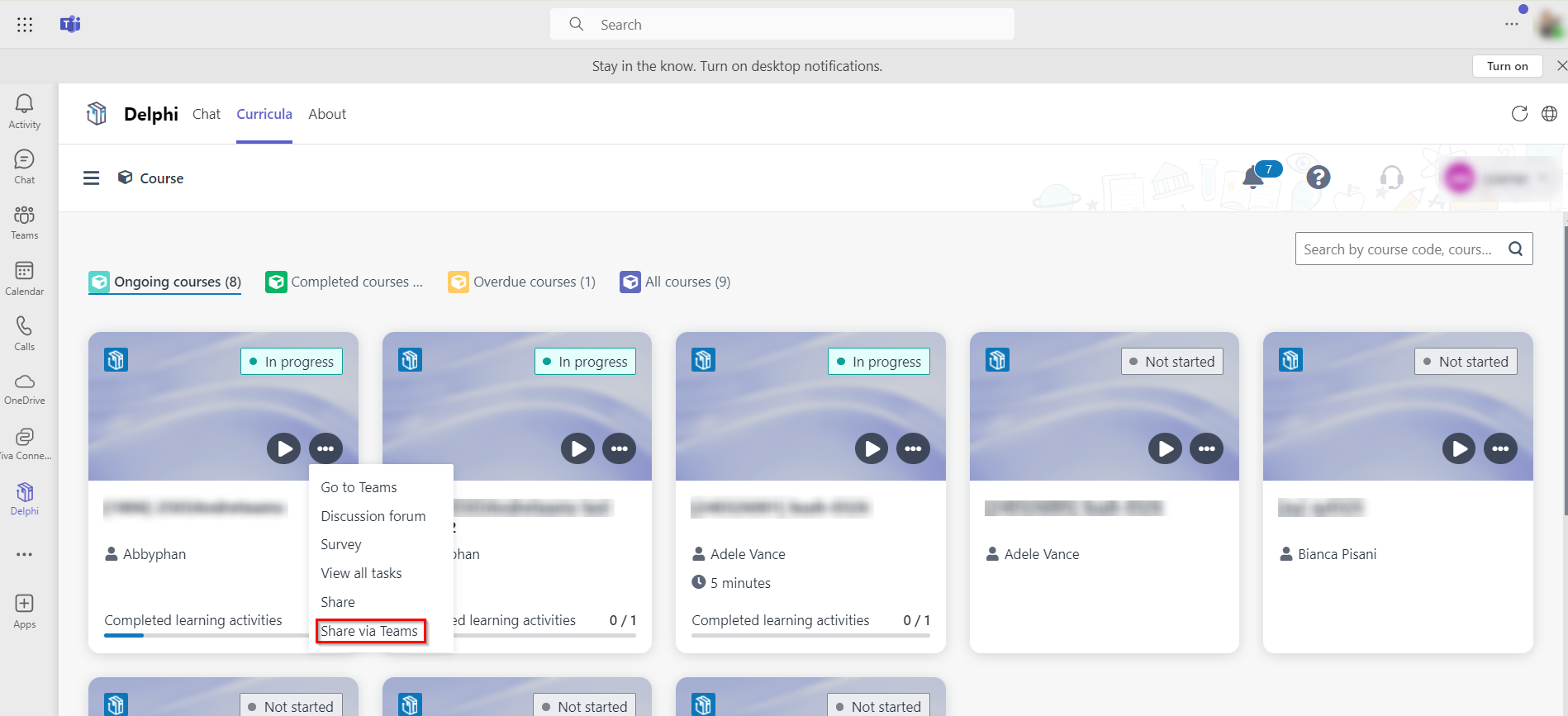Image resolution: width=1568 pixels, height=716 pixels.
Task: Open the Teams app launcher grid
Action: 25,25
